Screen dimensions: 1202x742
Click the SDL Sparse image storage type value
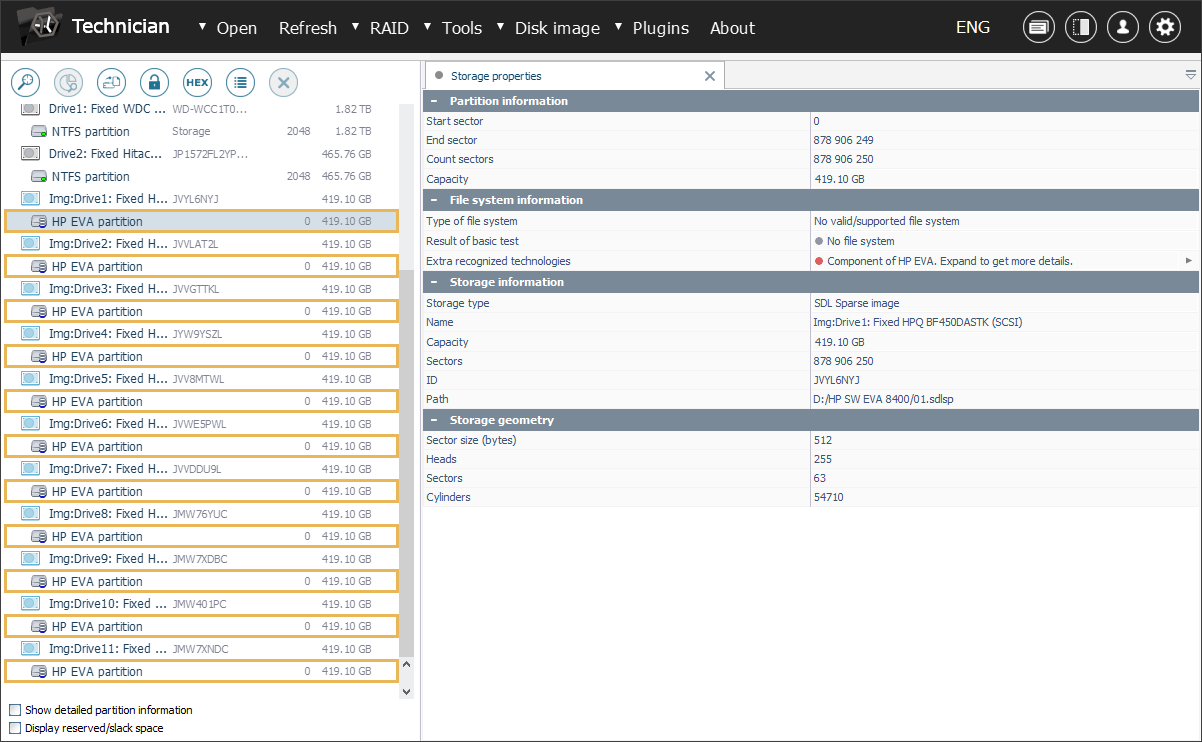pos(856,303)
